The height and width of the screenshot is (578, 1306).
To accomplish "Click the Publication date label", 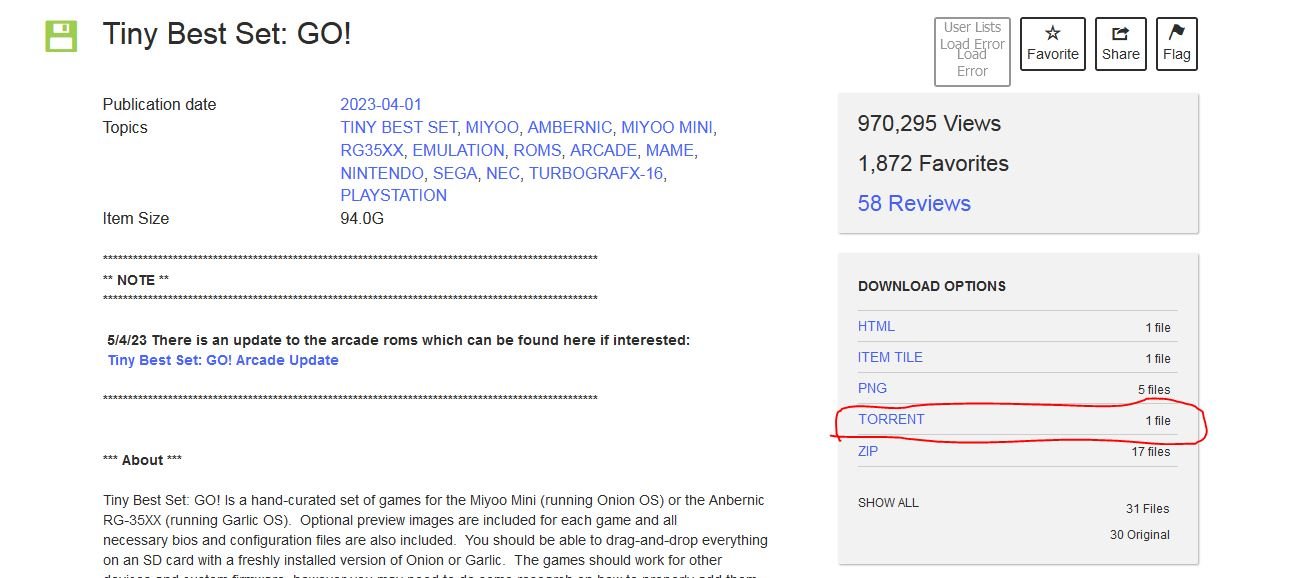I will pyautogui.click(x=159, y=104).
